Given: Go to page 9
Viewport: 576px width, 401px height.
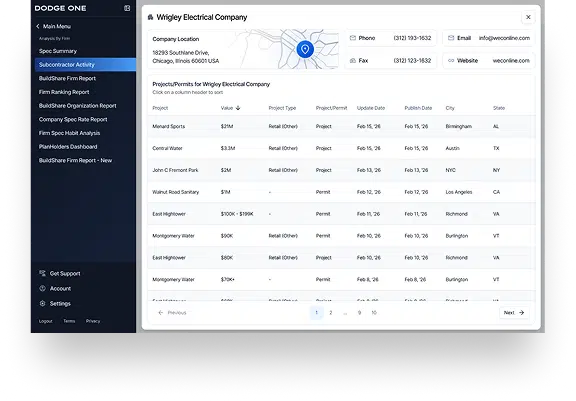Looking at the screenshot, I should tap(359, 313).
